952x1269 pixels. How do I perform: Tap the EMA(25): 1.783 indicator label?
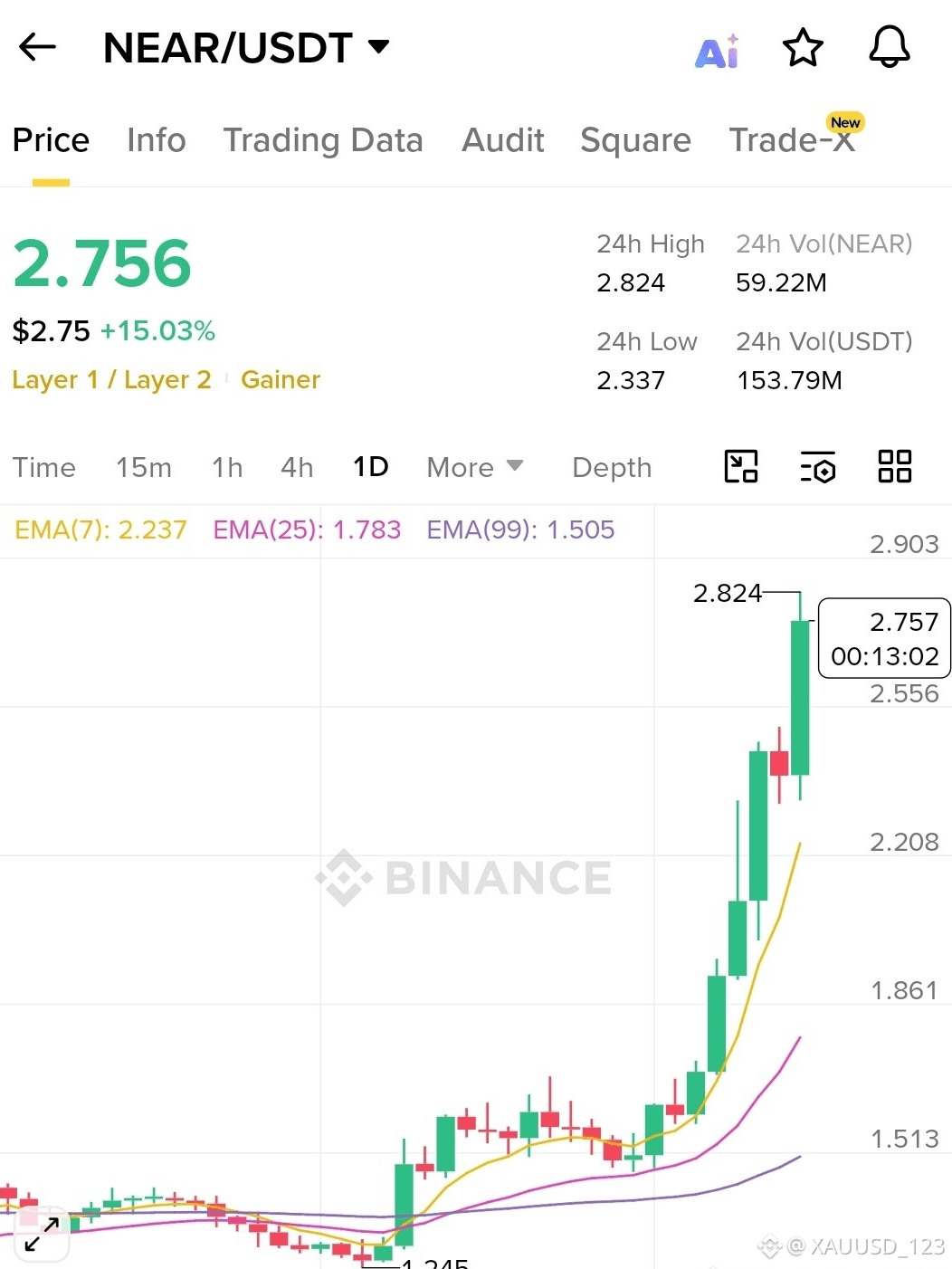pos(307,530)
